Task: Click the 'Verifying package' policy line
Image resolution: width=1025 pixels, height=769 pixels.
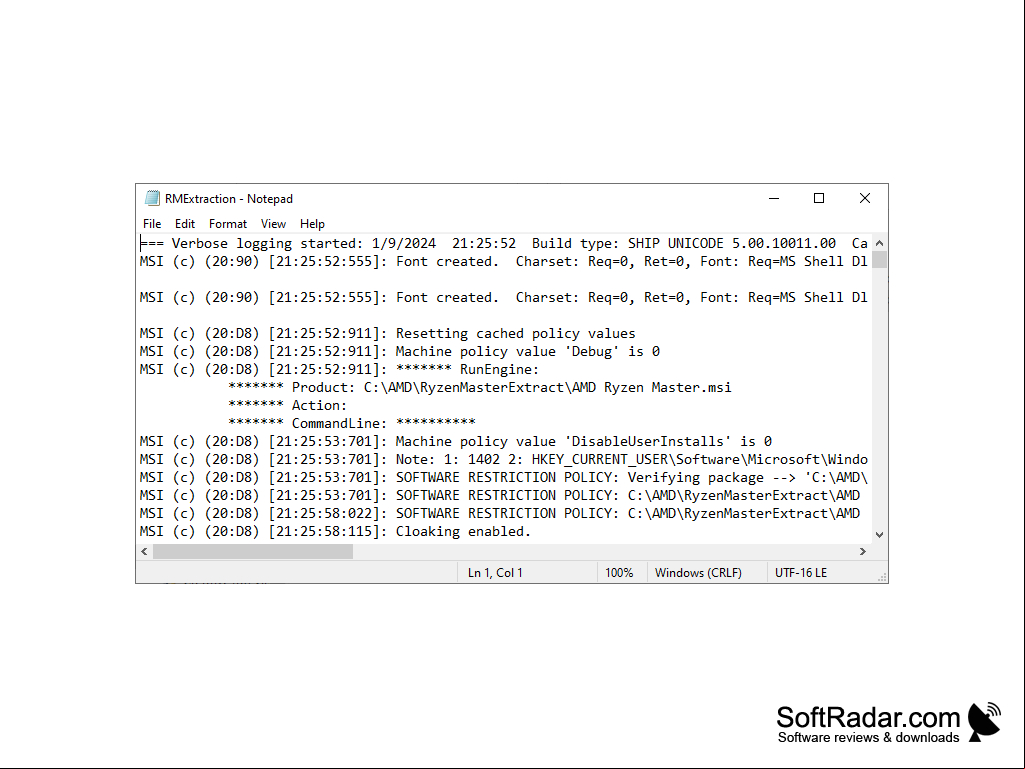Action: 503,477
